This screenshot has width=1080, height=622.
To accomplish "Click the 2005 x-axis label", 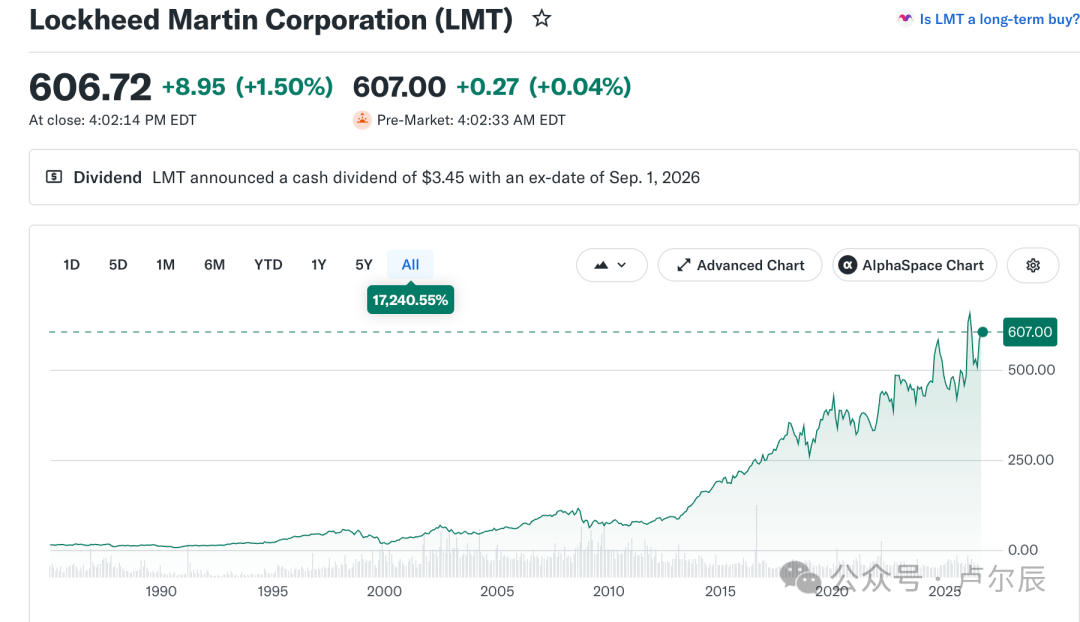I will (497, 591).
